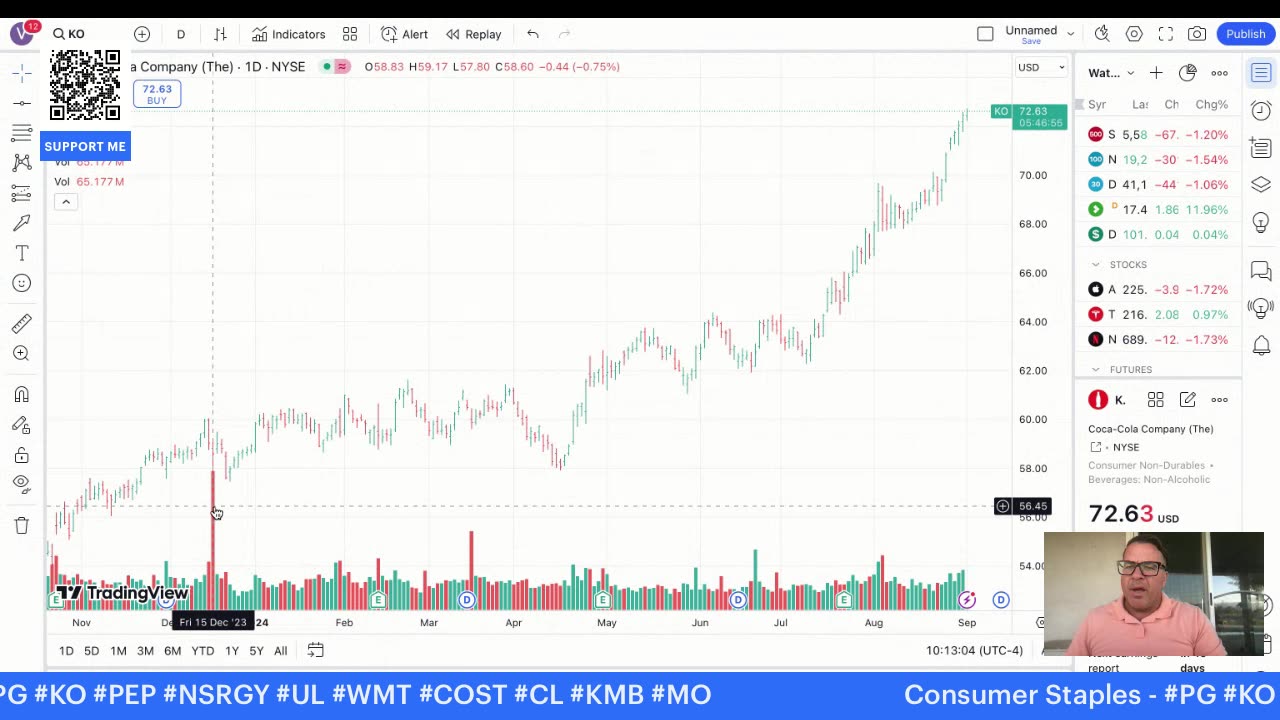The image size is (1280, 720).
Task: Open indicator templates grid icon
Action: 350,34
